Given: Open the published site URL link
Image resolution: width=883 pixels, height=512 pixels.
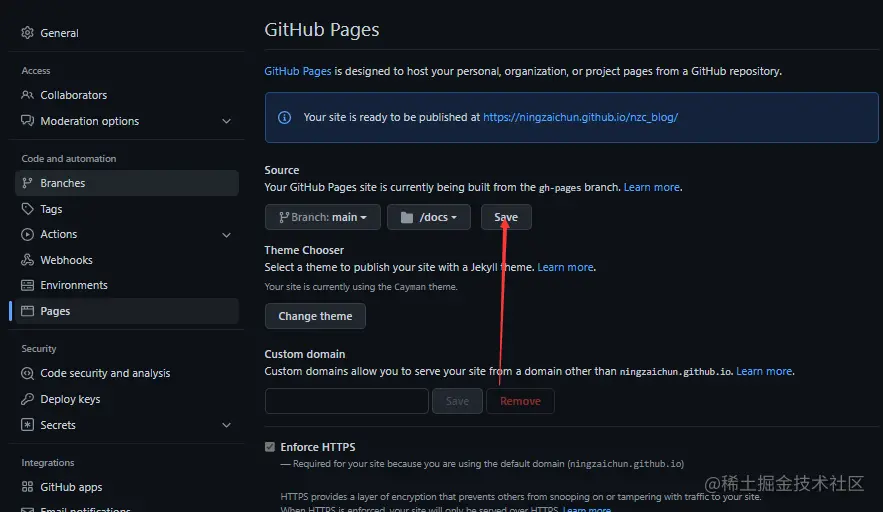Looking at the screenshot, I should 581,117.
